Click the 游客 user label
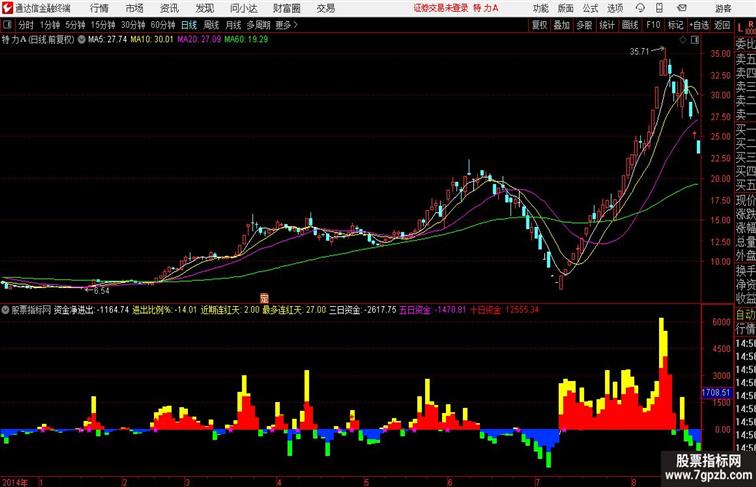 tap(723, 8)
